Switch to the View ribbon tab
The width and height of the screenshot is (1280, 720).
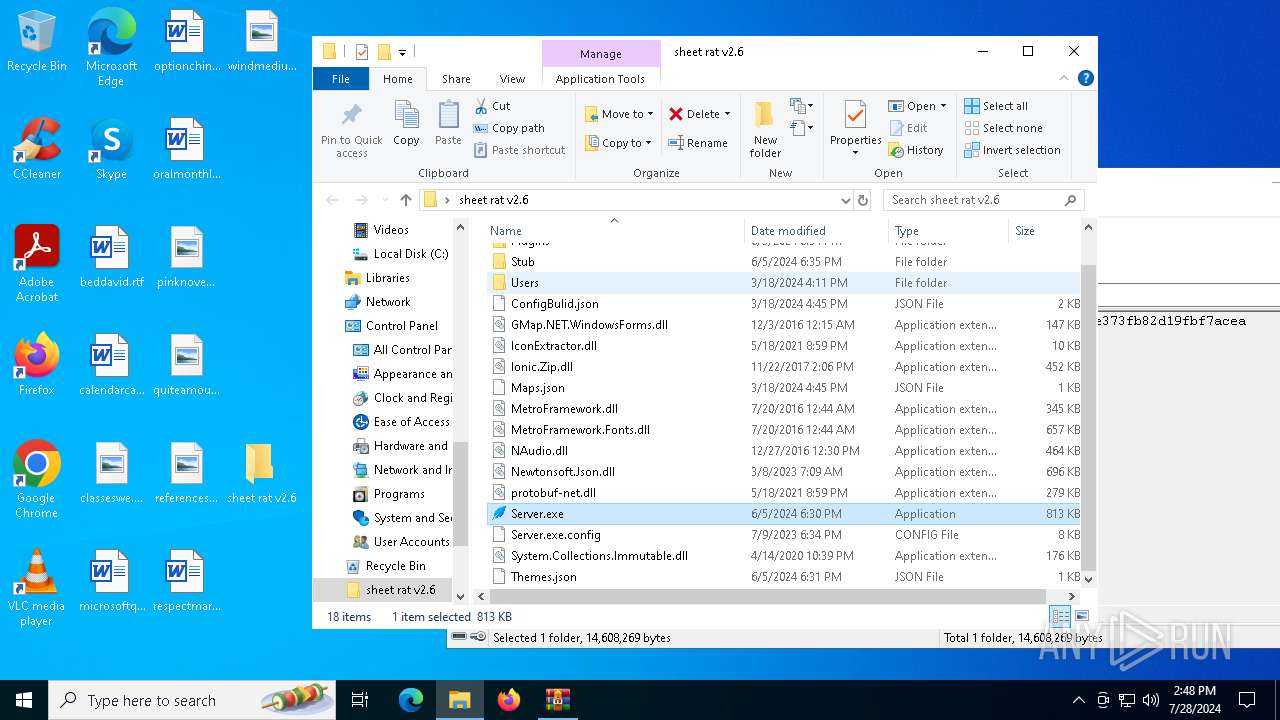pyautogui.click(x=512, y=79)
